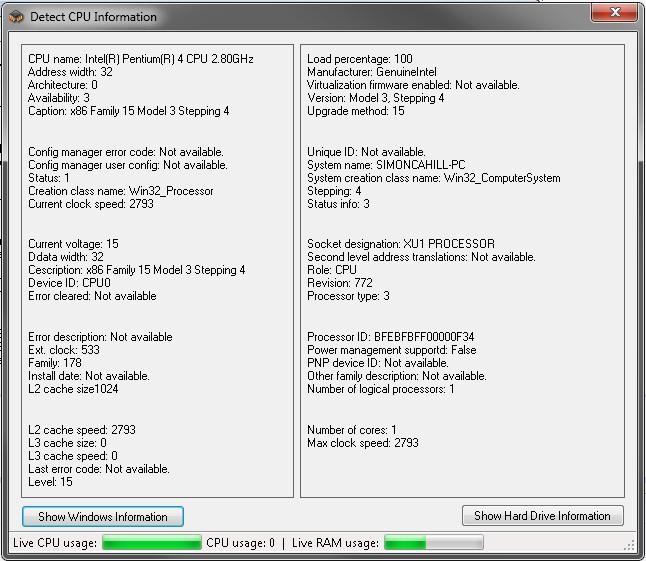Click Error description: Not available
The width and height of the screenshot is (646, 561).
point(100,337)
